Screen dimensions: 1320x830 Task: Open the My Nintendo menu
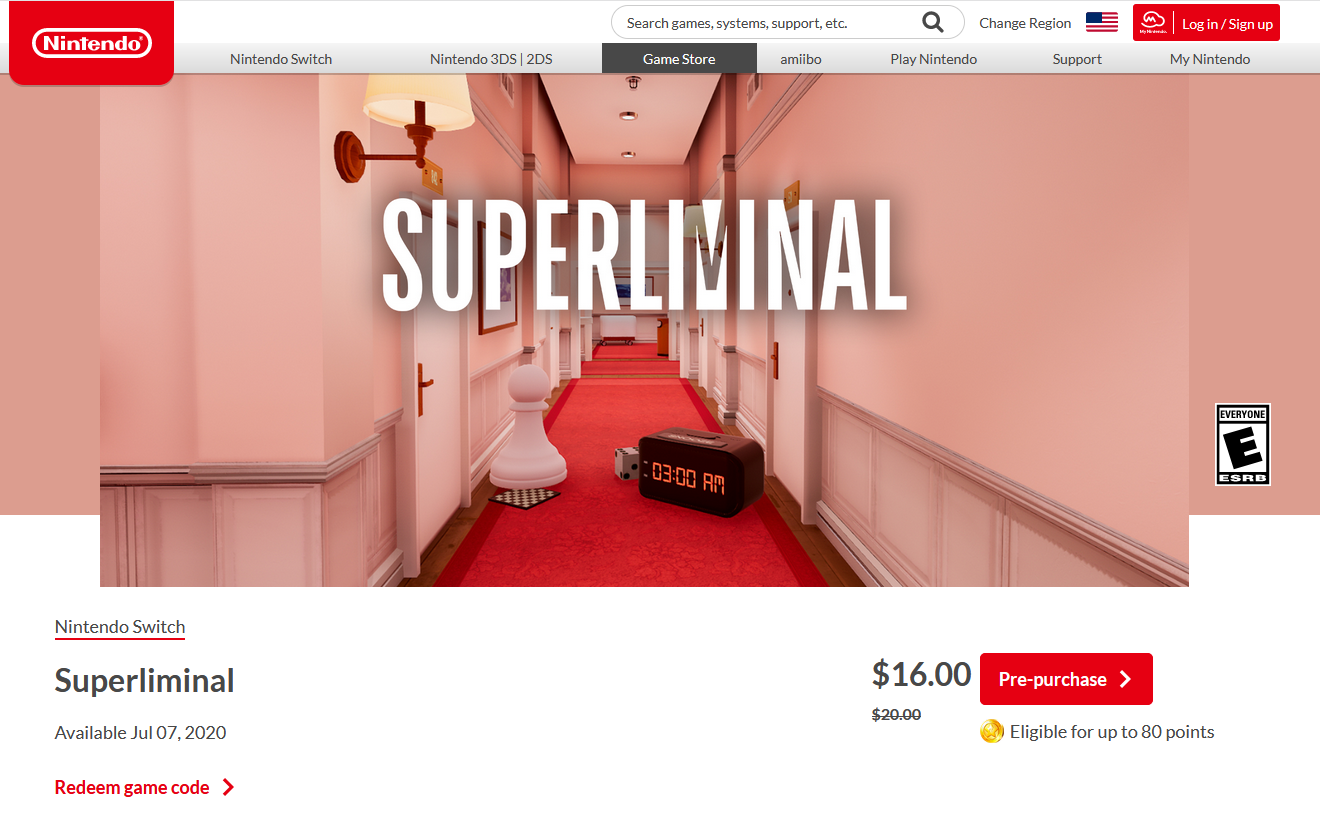point(1210,59)
